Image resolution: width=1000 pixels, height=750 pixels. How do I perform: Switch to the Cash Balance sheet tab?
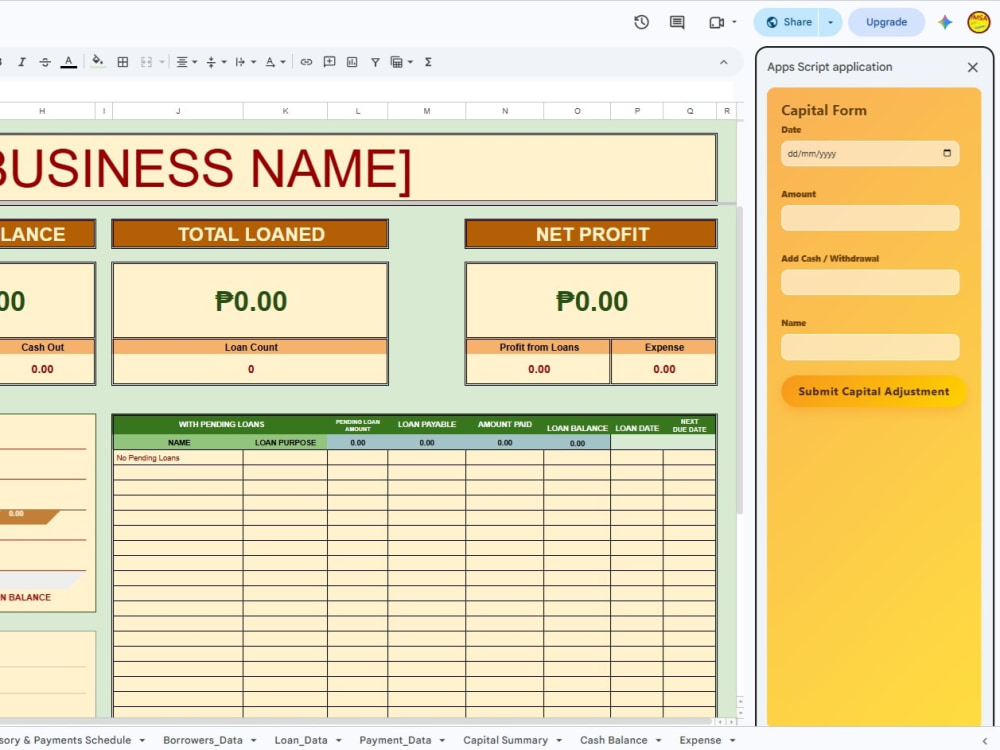(x=614, y=740)
